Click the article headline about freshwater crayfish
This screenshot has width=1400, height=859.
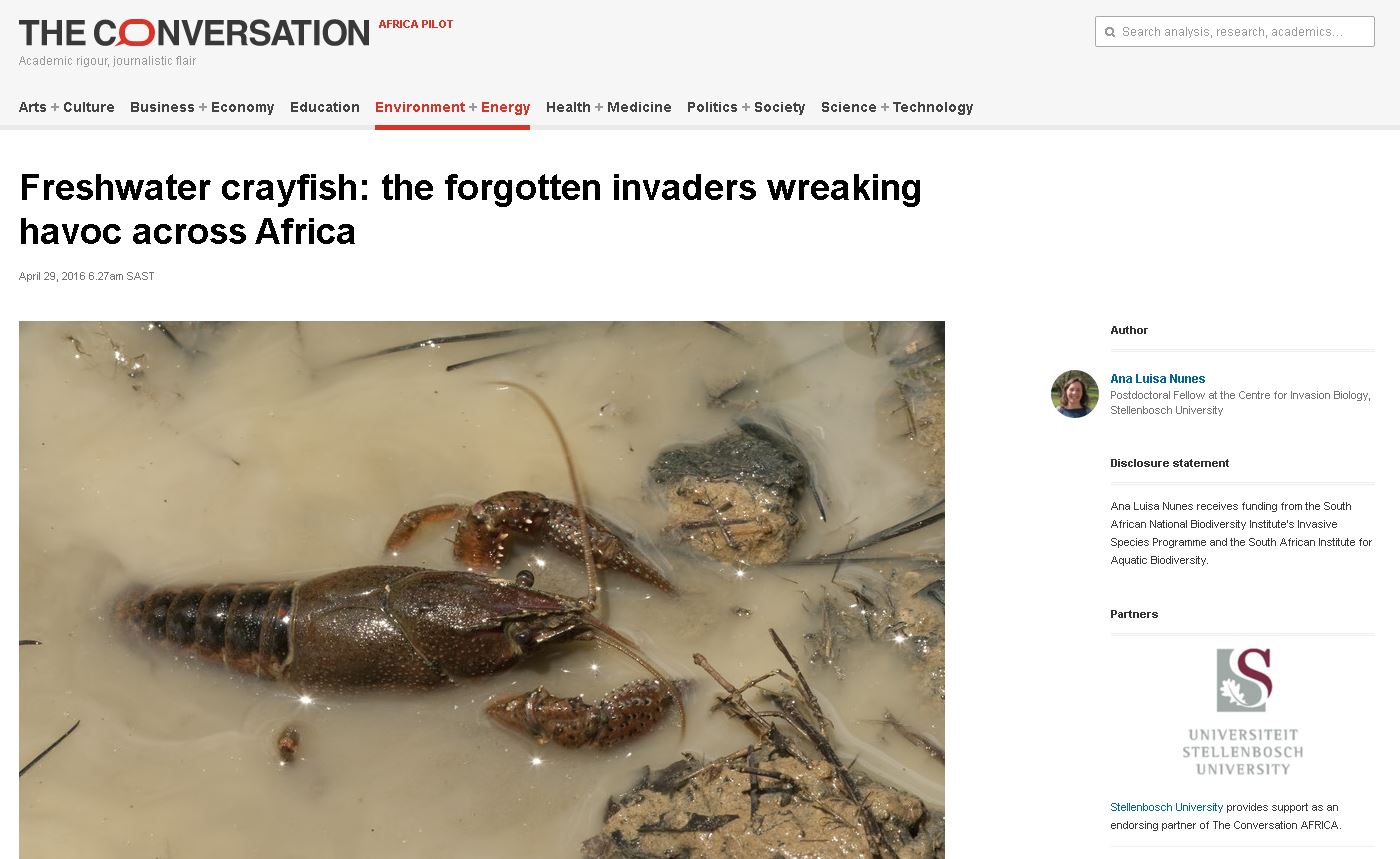(x=470, y=209)
